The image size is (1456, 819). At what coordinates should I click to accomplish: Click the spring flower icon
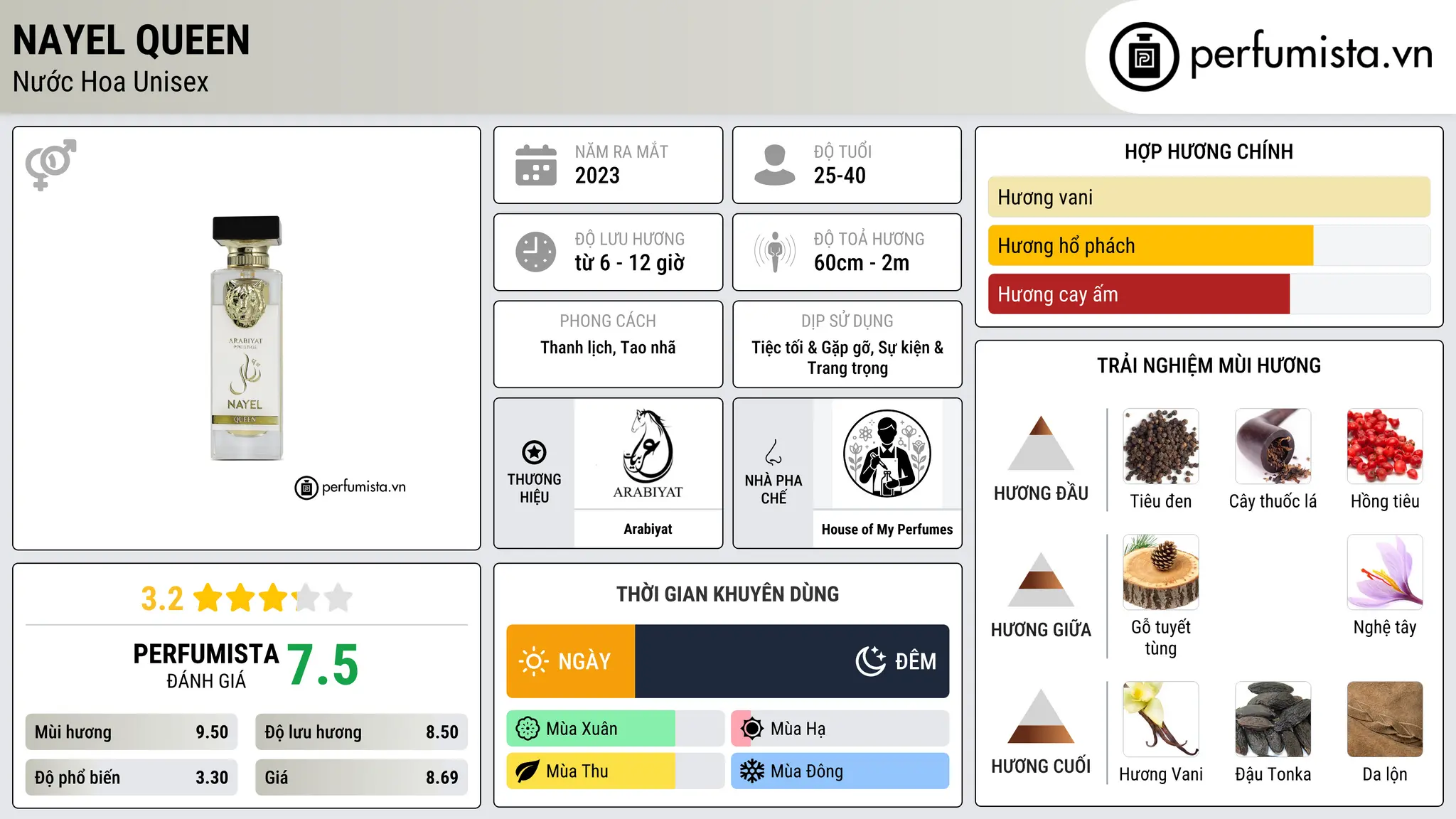pos(528,729)
